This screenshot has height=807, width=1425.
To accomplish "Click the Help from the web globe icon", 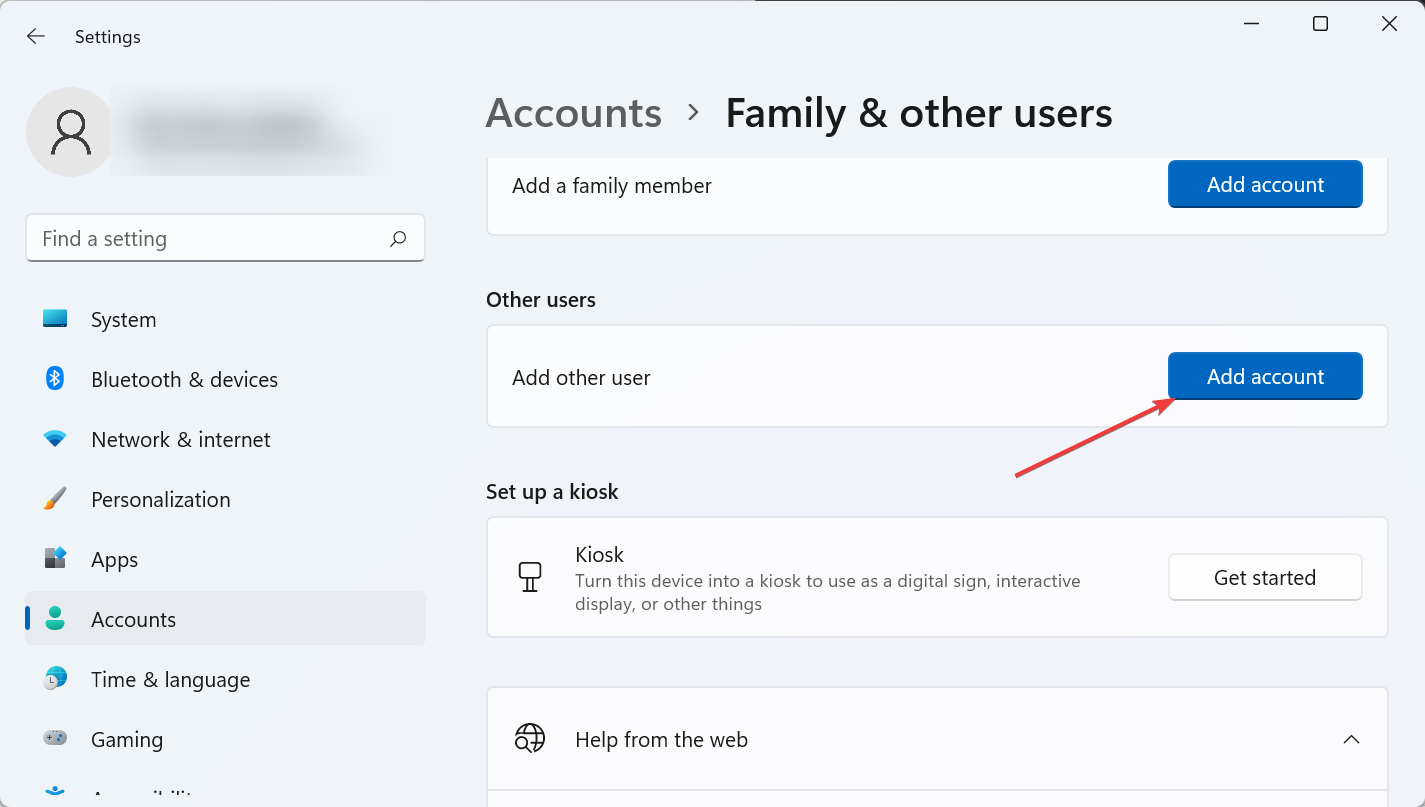I will (x=530, y=740).
